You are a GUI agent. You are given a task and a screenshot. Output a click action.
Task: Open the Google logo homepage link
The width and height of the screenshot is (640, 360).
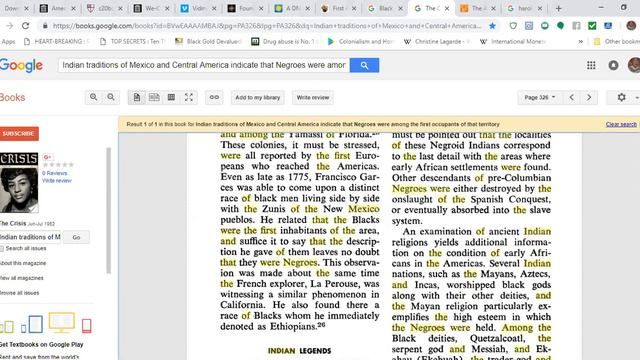21,65
